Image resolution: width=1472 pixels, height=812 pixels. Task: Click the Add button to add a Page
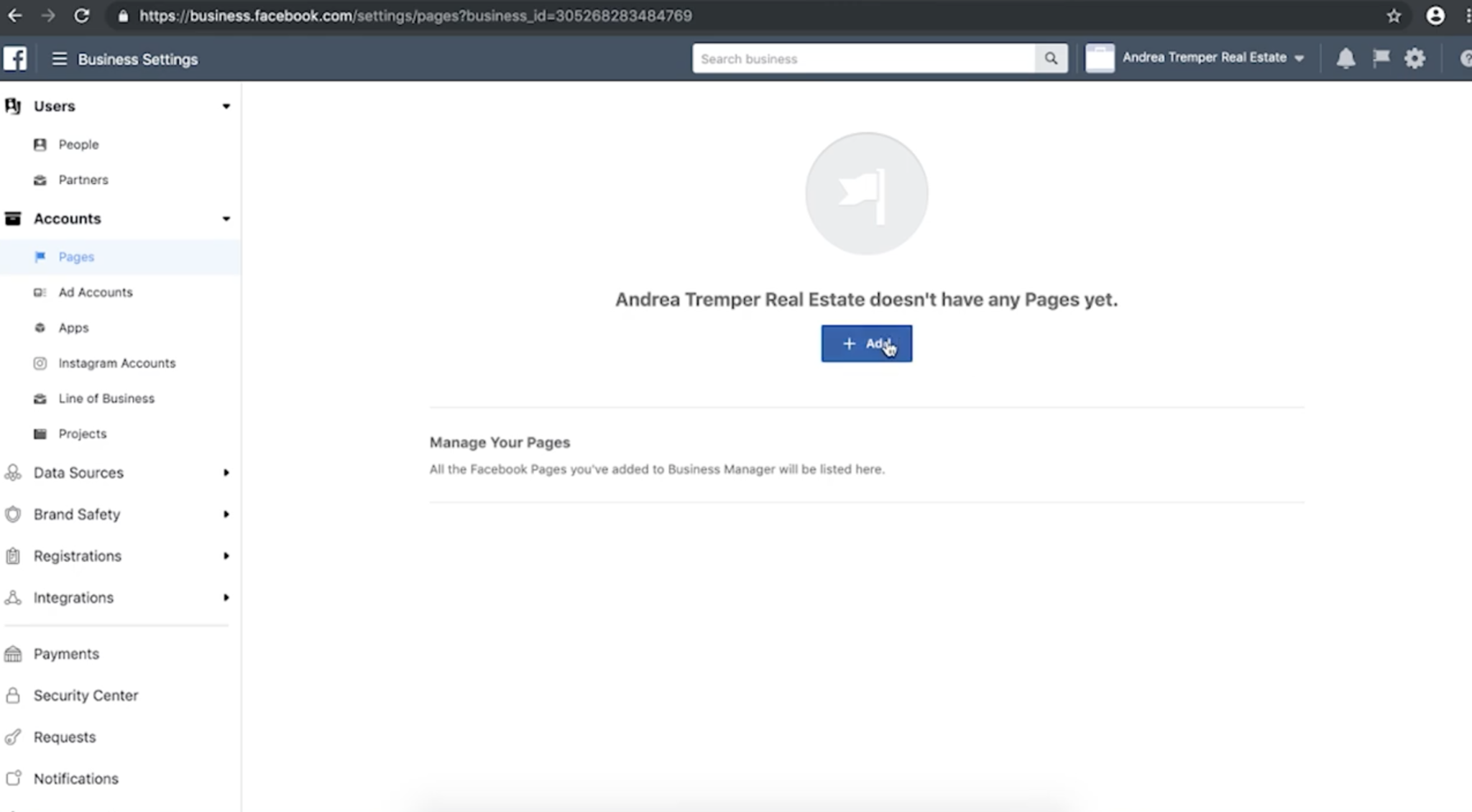[x=866, y=343]
